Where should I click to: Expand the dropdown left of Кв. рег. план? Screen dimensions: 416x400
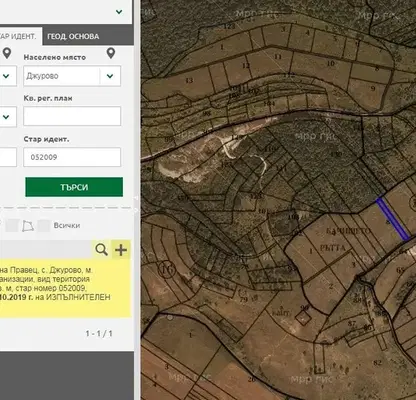[6, 117]
